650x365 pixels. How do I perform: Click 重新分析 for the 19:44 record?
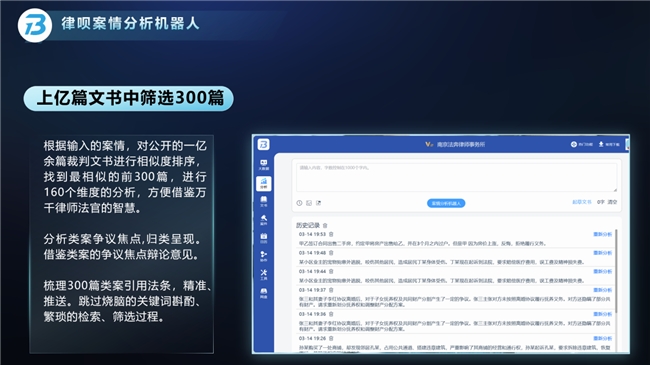(603, 271)
